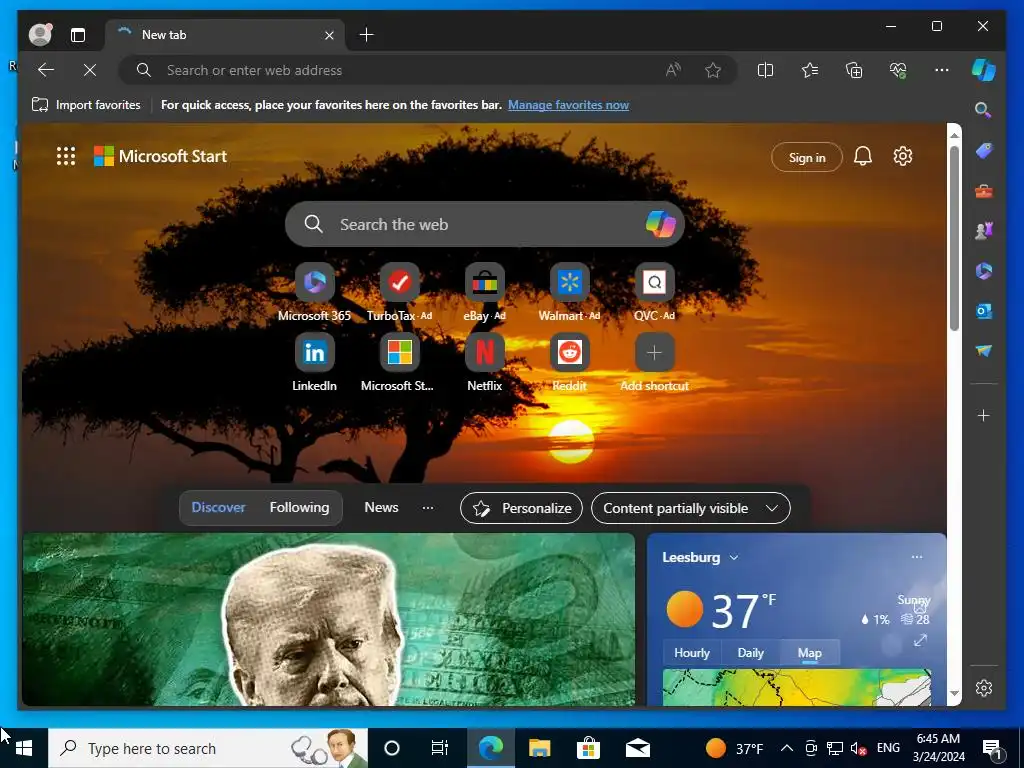Viewport: 1024px width, 768px height.
Task: Select the Following feed tab
Action: 299,507
